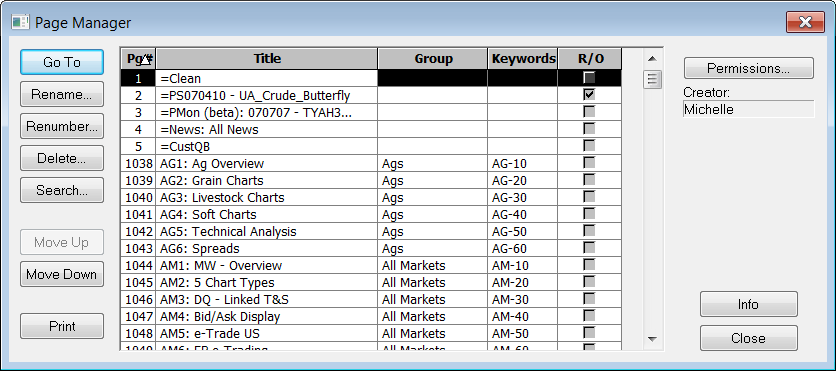Enable R/O checkbox for AG1: Ag Overview
The width and height of the screenshot is (836, 371).
click(x=589, y=163)
